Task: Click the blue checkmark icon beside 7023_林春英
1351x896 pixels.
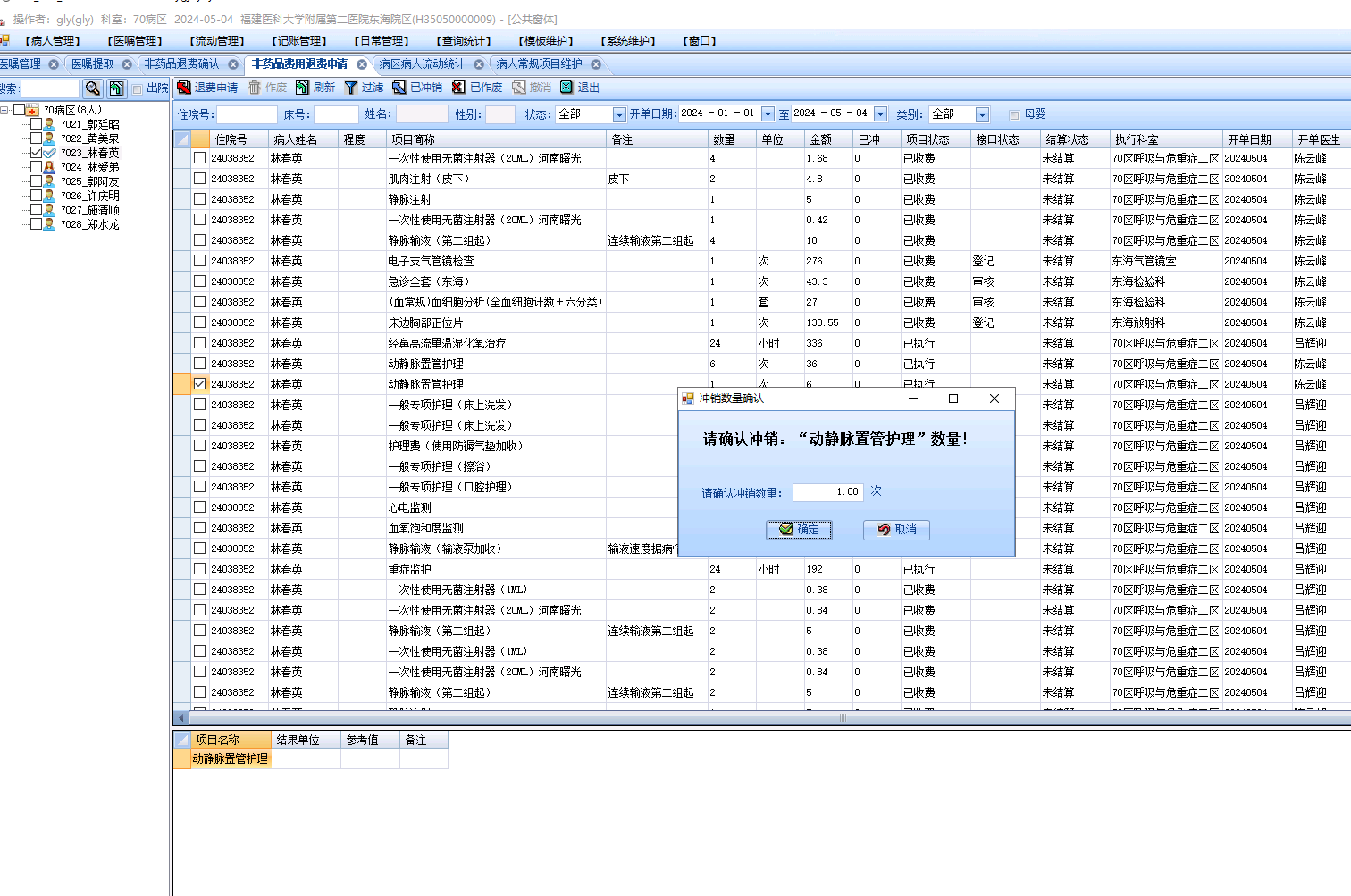Action: (50, 153)
